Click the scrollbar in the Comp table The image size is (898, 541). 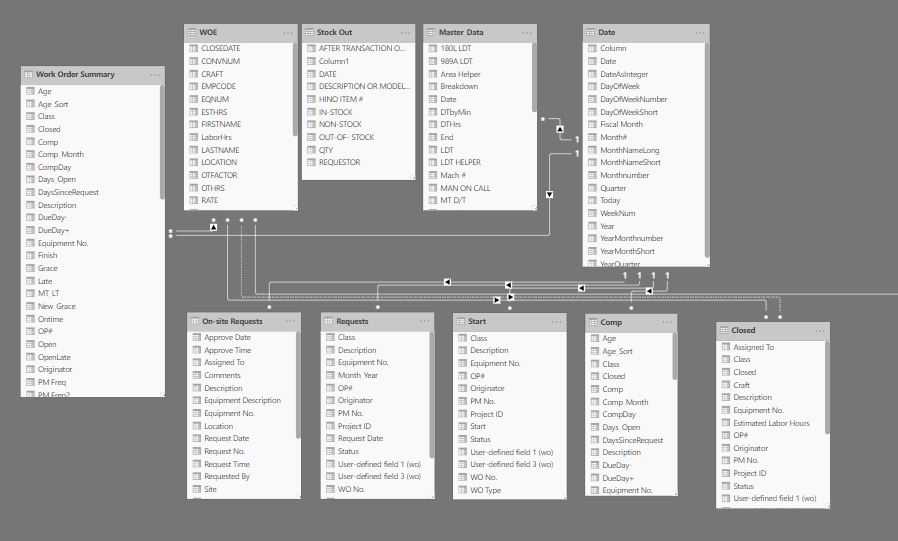click(675, 356)
